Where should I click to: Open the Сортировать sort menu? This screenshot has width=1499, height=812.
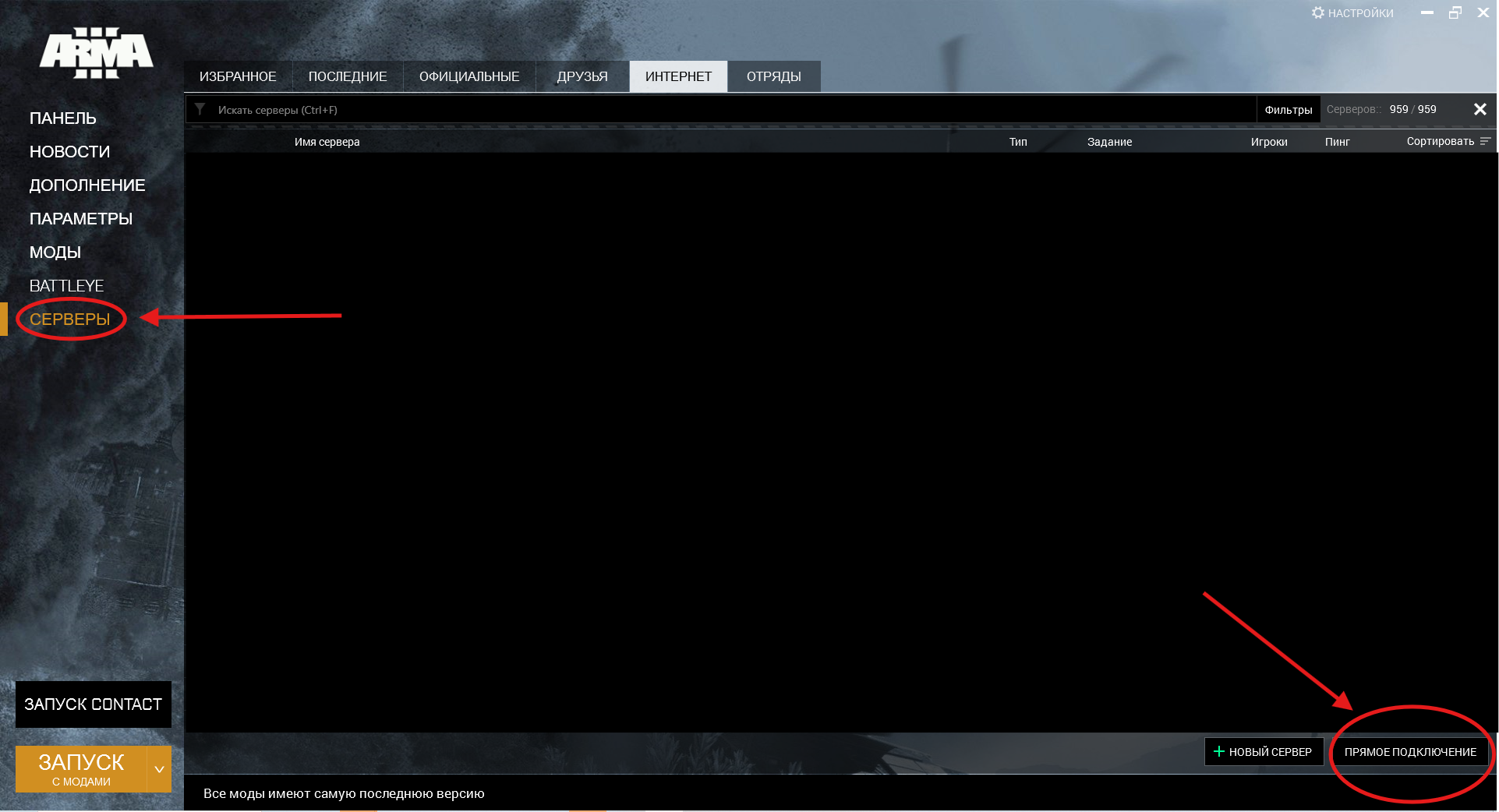(1440, 142)
